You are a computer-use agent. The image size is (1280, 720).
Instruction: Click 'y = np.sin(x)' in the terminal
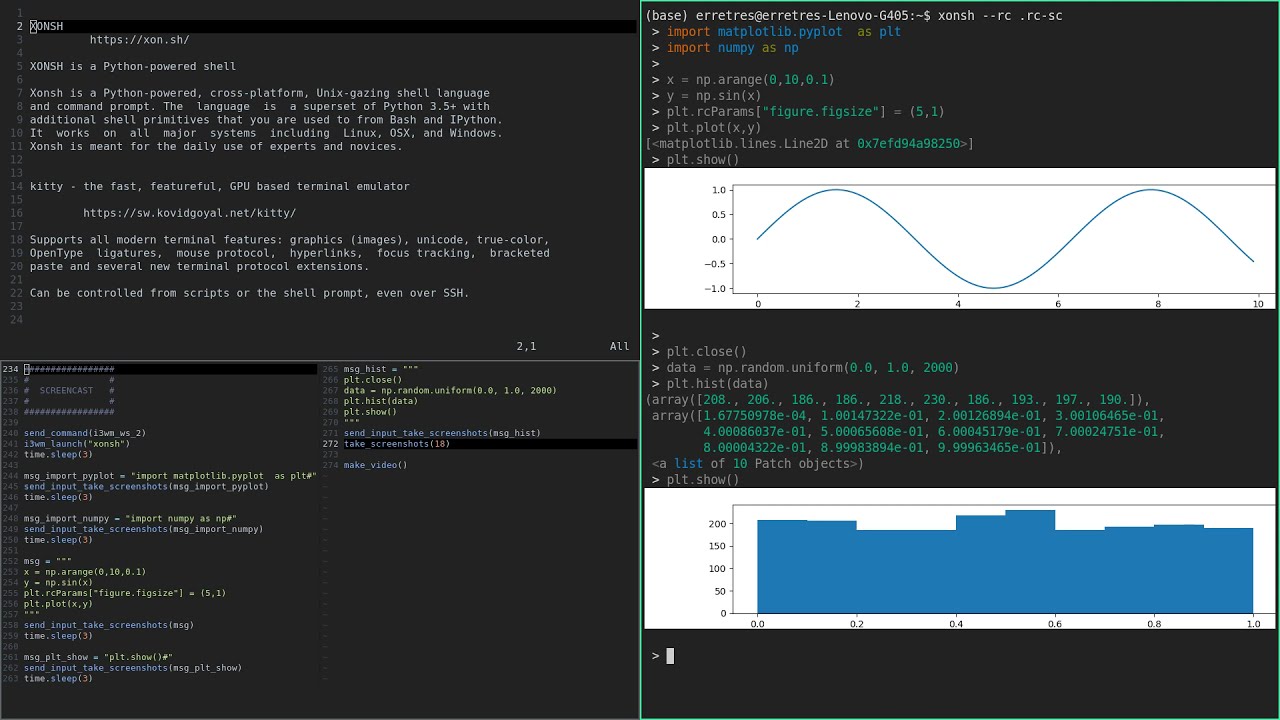click(714, 96)
